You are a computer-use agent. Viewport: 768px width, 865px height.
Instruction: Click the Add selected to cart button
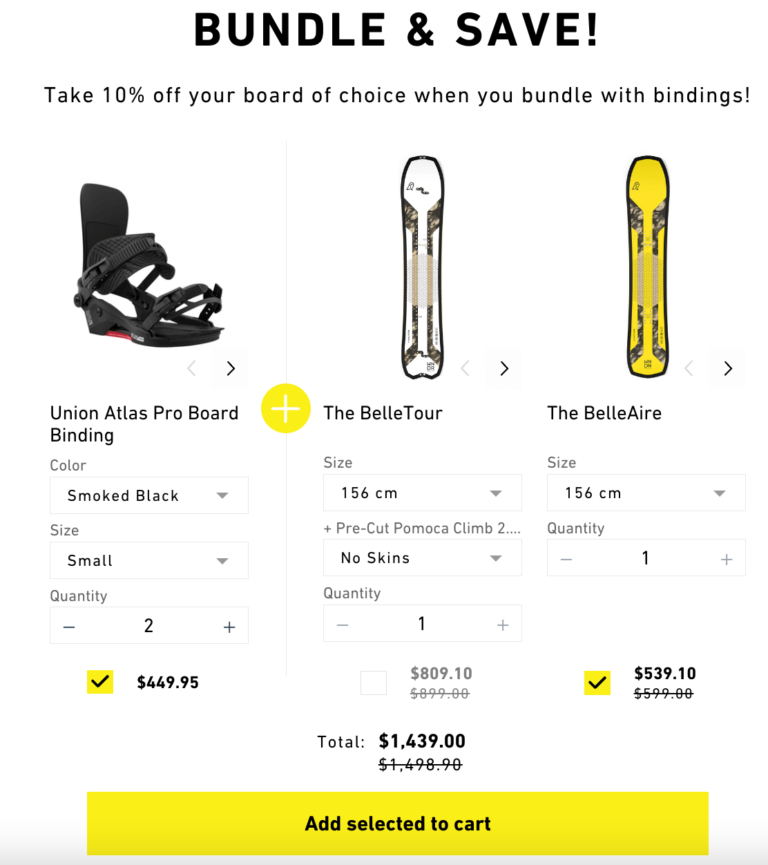point(397,823)
